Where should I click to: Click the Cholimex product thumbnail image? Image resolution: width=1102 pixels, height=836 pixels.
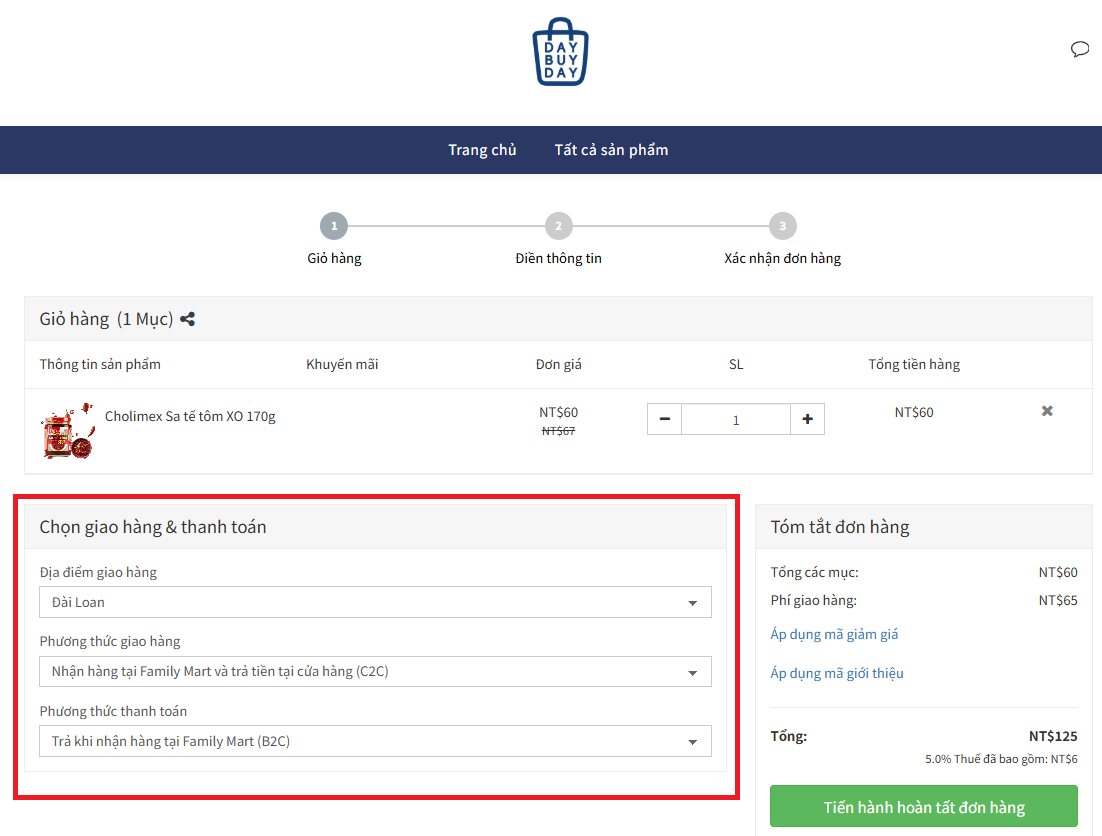click(67, 432)
